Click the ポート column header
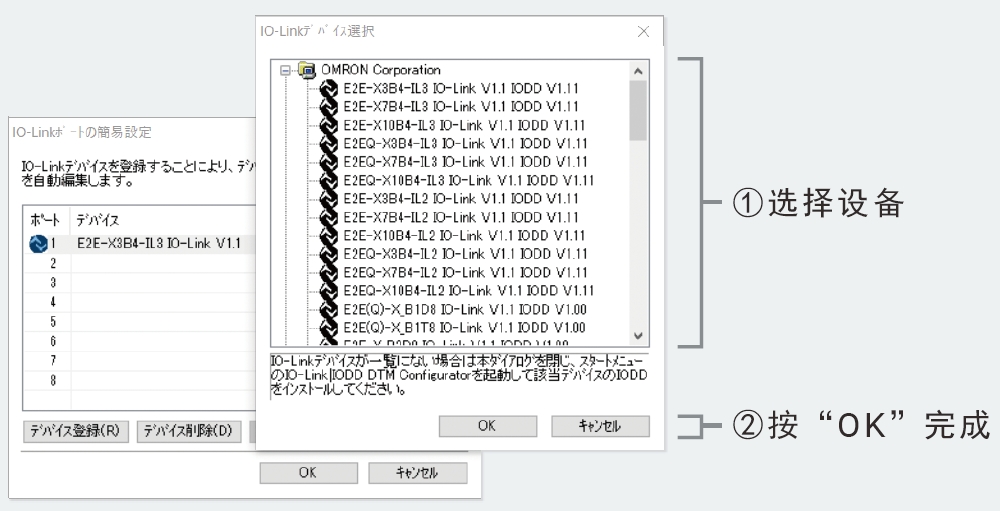The height and width of the screenshot is (511, 1000). (47, 221)
